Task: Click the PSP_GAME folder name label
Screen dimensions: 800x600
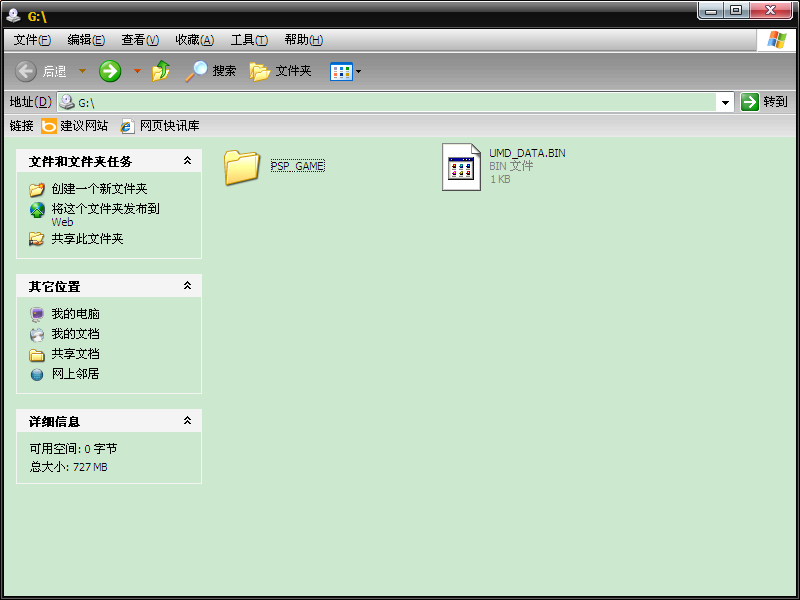Action: coord(297,166)
